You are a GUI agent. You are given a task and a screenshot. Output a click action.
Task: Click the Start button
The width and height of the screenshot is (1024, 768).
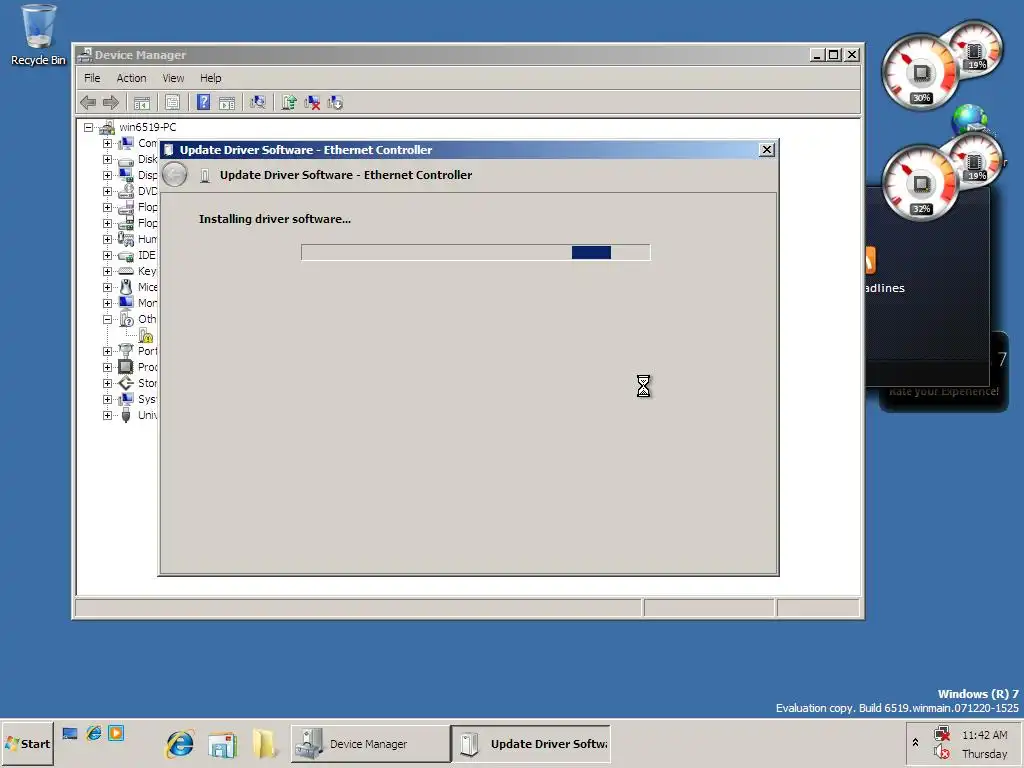click(27, 744)
